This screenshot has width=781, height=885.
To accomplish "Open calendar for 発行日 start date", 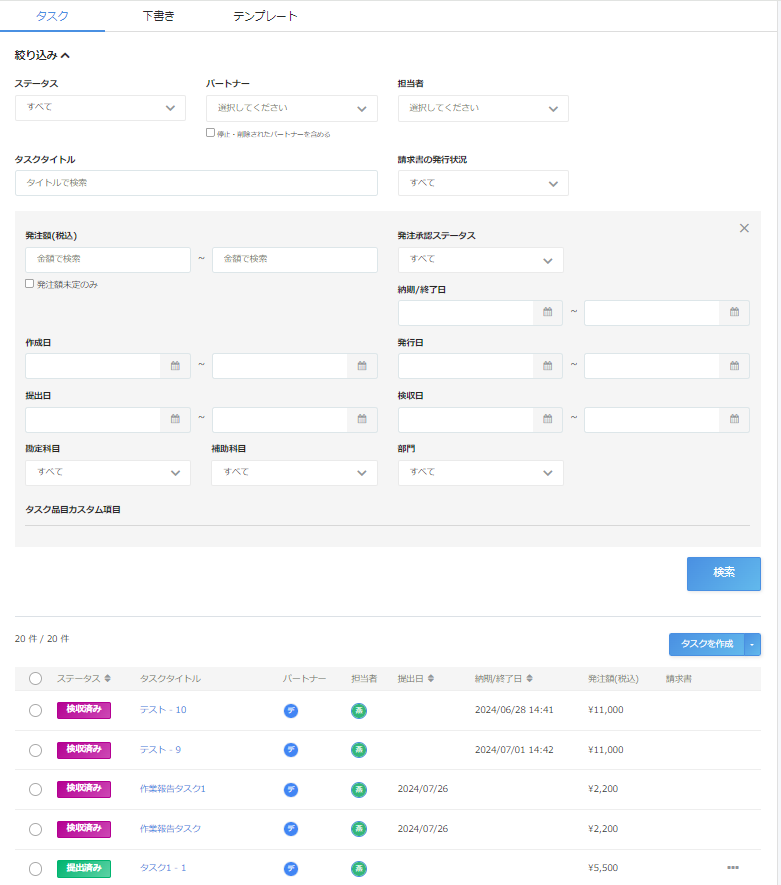I will (x=547, y=366).
